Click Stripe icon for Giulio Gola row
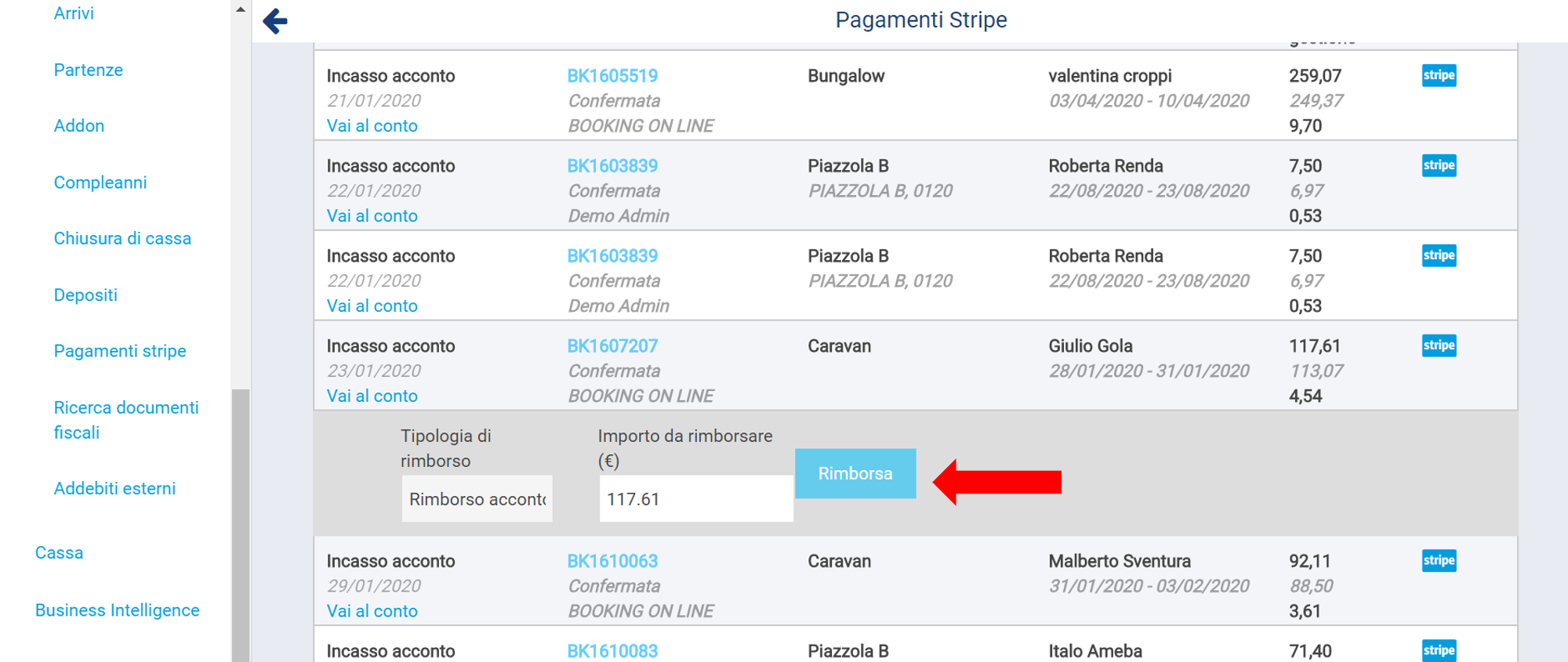1568x662 pixels. click(x=1439, y=345)
